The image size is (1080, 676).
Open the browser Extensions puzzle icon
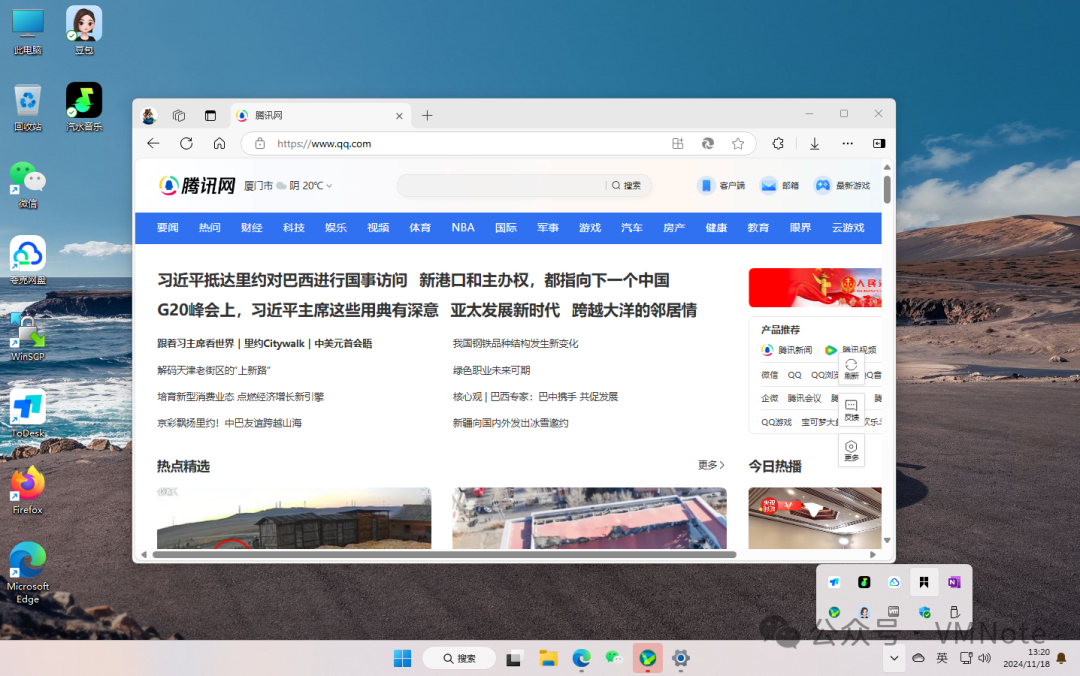778,143
